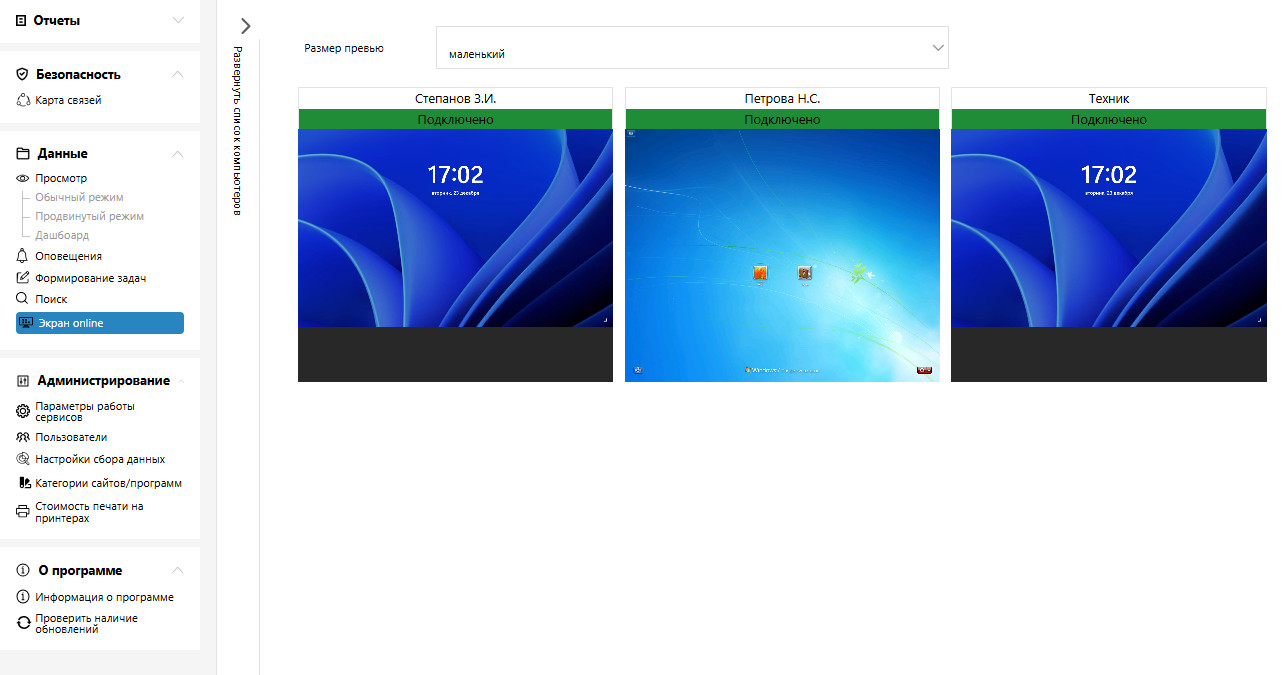The height and width of the screenshot is (675, 1286).
Task: Click the Карта связей icon
Action: click(x=24, y=100)
